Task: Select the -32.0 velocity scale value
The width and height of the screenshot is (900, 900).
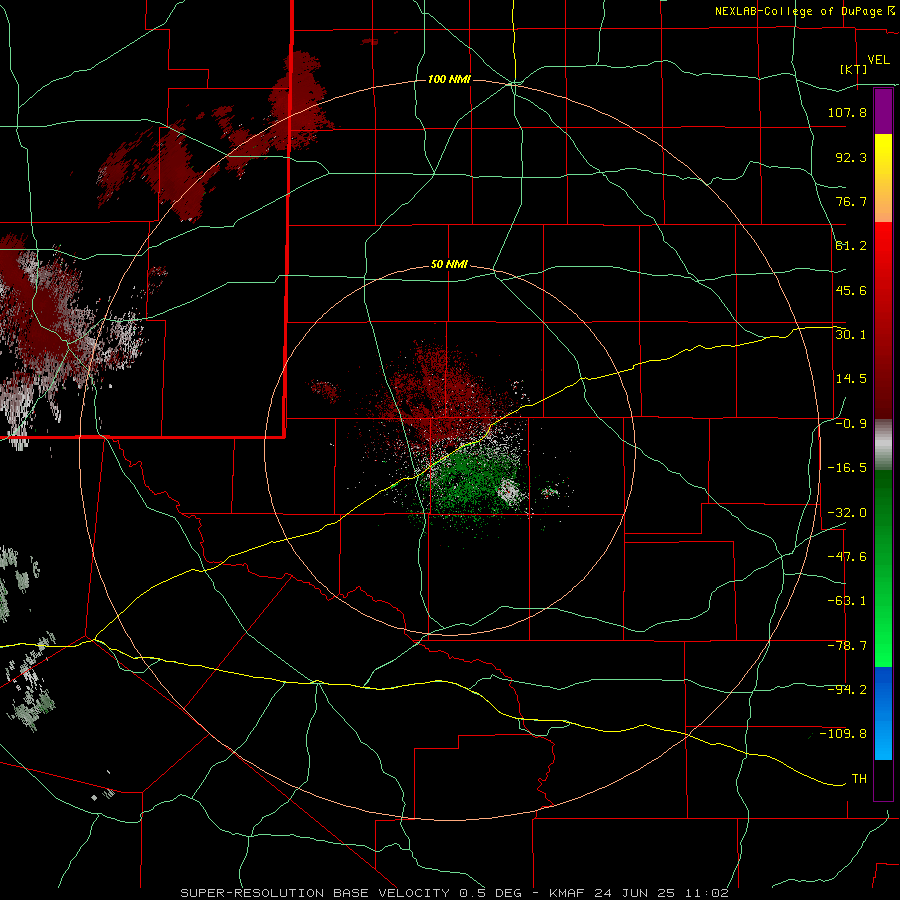Action: (847, 512)
